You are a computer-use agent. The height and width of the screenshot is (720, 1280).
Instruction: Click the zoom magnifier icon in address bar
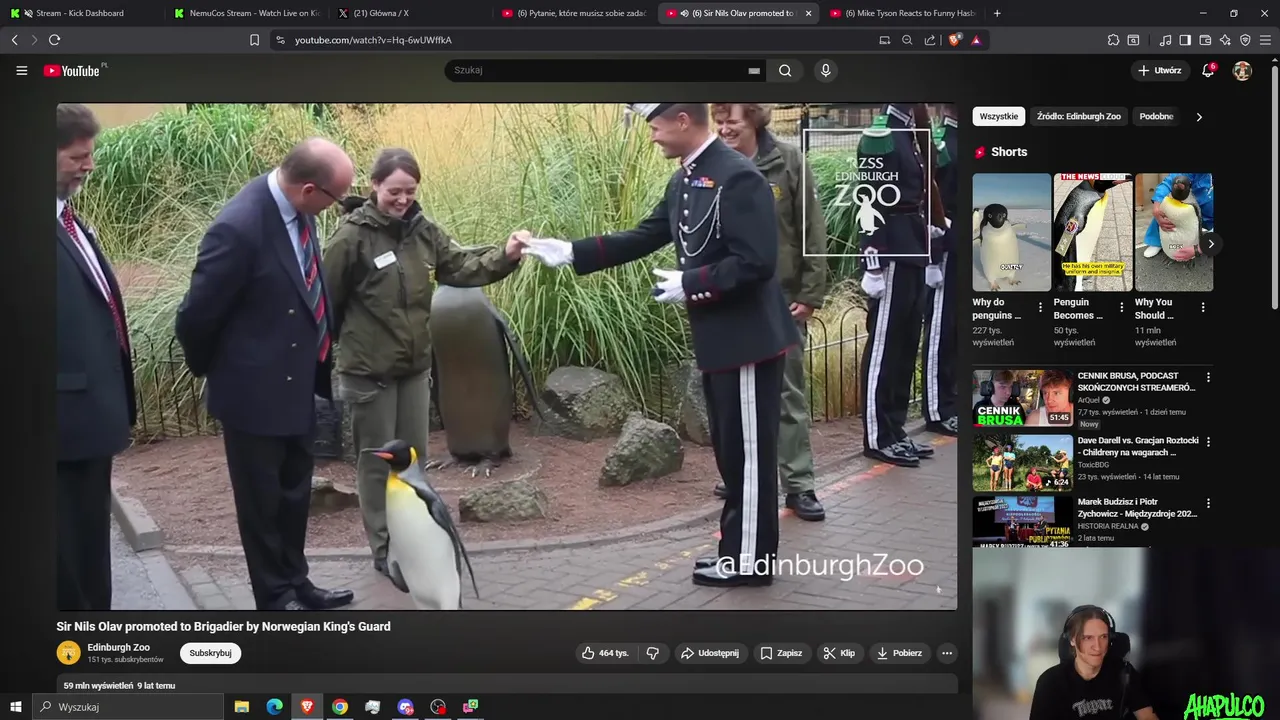[x=907, y=40]
